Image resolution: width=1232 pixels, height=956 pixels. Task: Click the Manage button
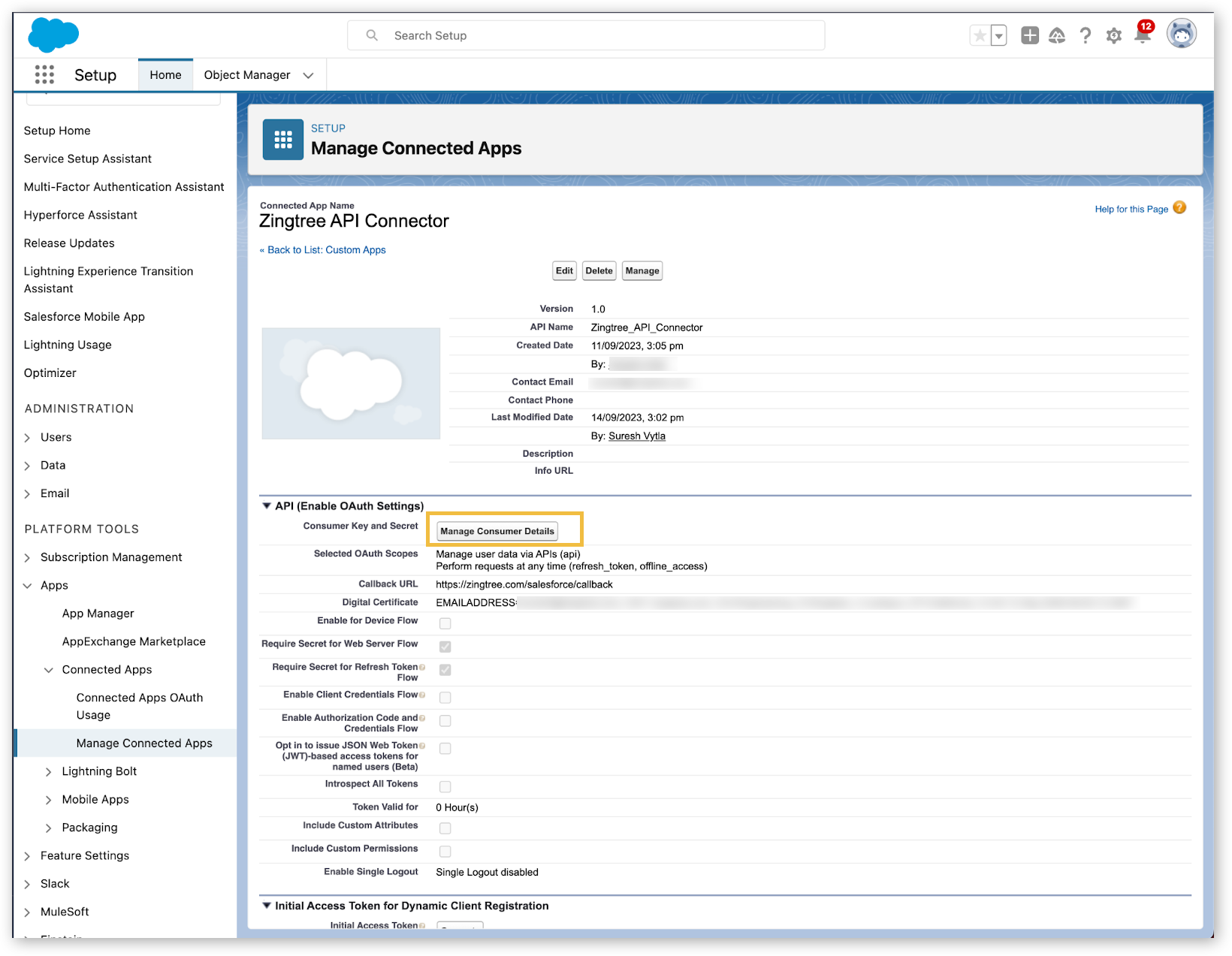coord(642,271)
